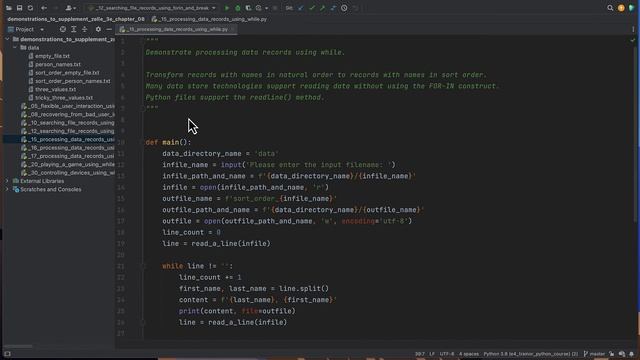640x360 pixels.
Task: Click the Open folder toolbar icon
Action: pyautogui.click(x=9, y=8)
